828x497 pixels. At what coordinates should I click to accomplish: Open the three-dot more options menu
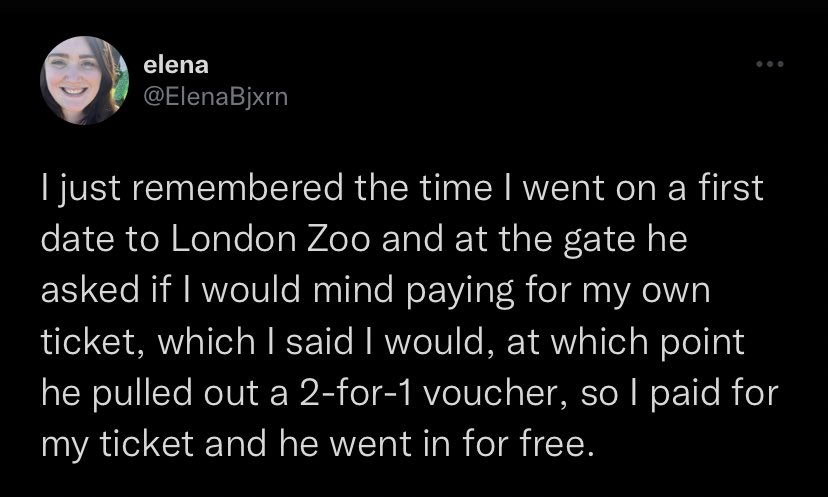[768, 66]
